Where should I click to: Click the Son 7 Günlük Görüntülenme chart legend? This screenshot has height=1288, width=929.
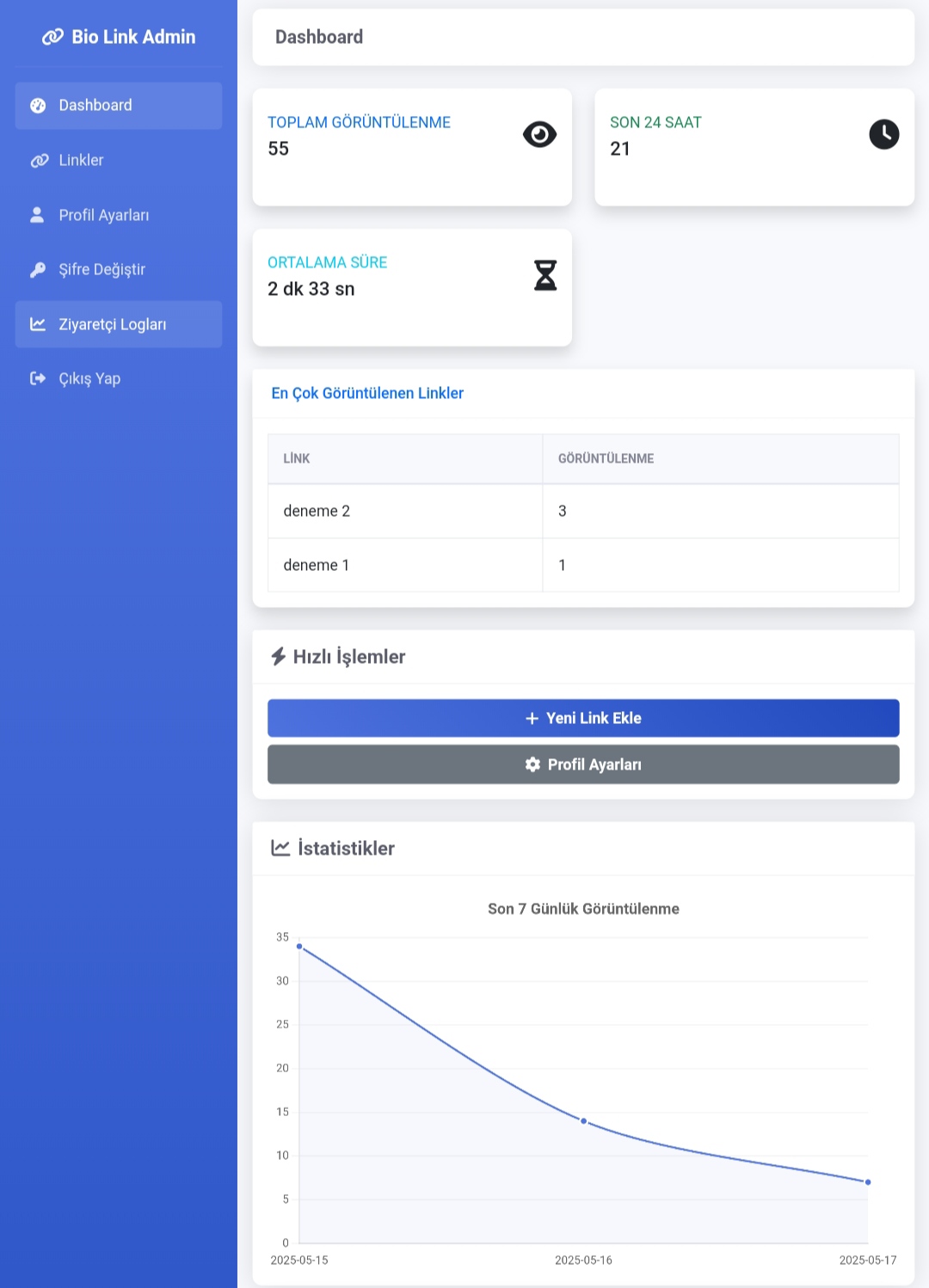coord(582,909)
